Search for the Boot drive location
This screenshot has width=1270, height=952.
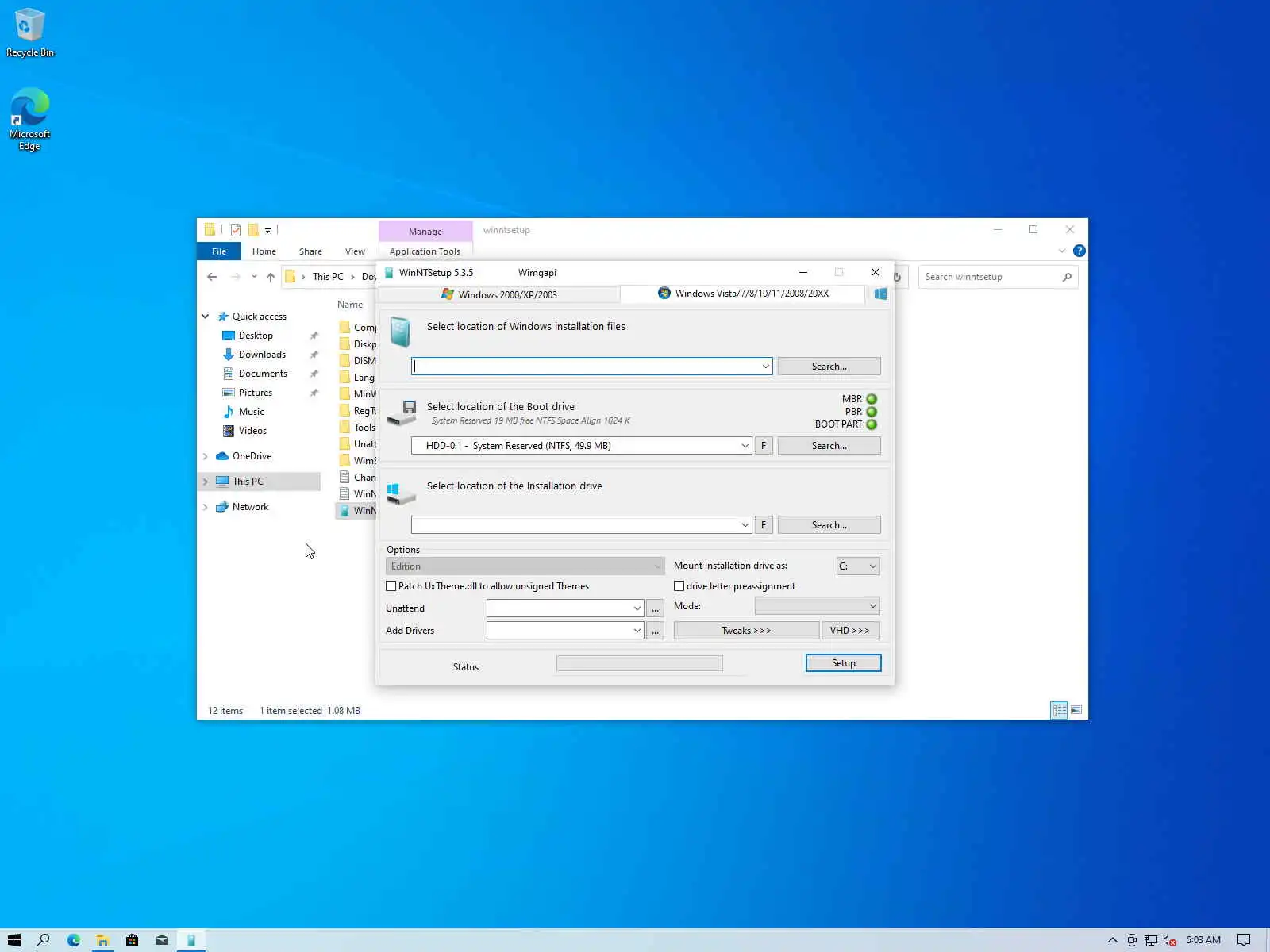click(x=829, y=446)
